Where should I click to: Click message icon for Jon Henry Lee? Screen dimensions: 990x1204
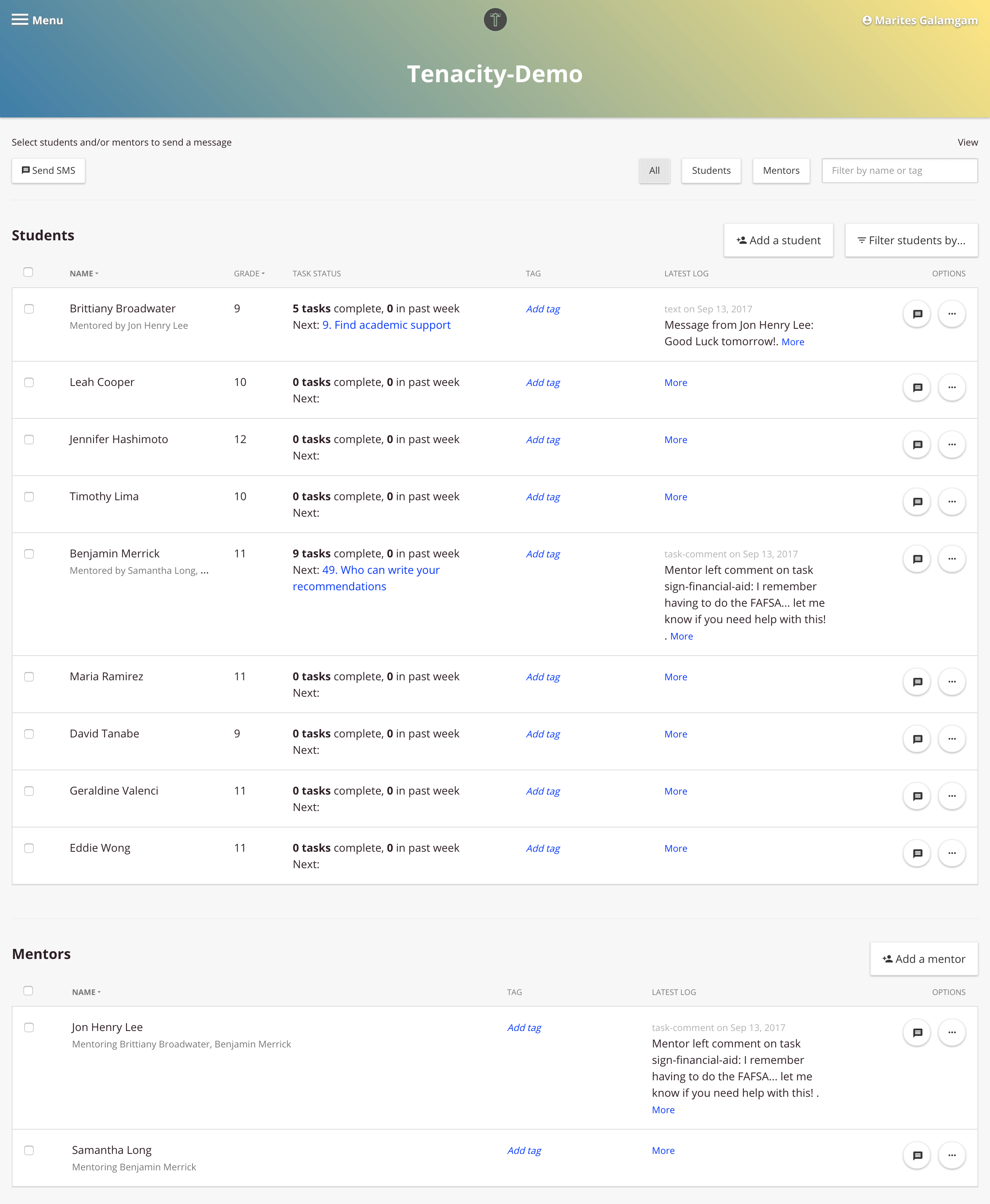click(x=917, y=1032)
